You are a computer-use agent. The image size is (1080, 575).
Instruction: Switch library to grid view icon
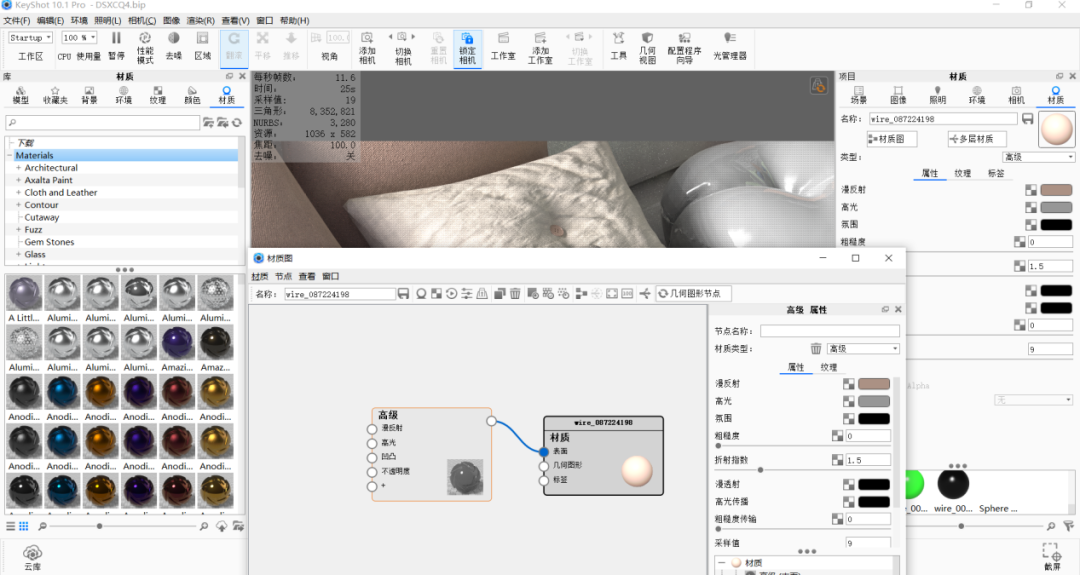point(23,526)
